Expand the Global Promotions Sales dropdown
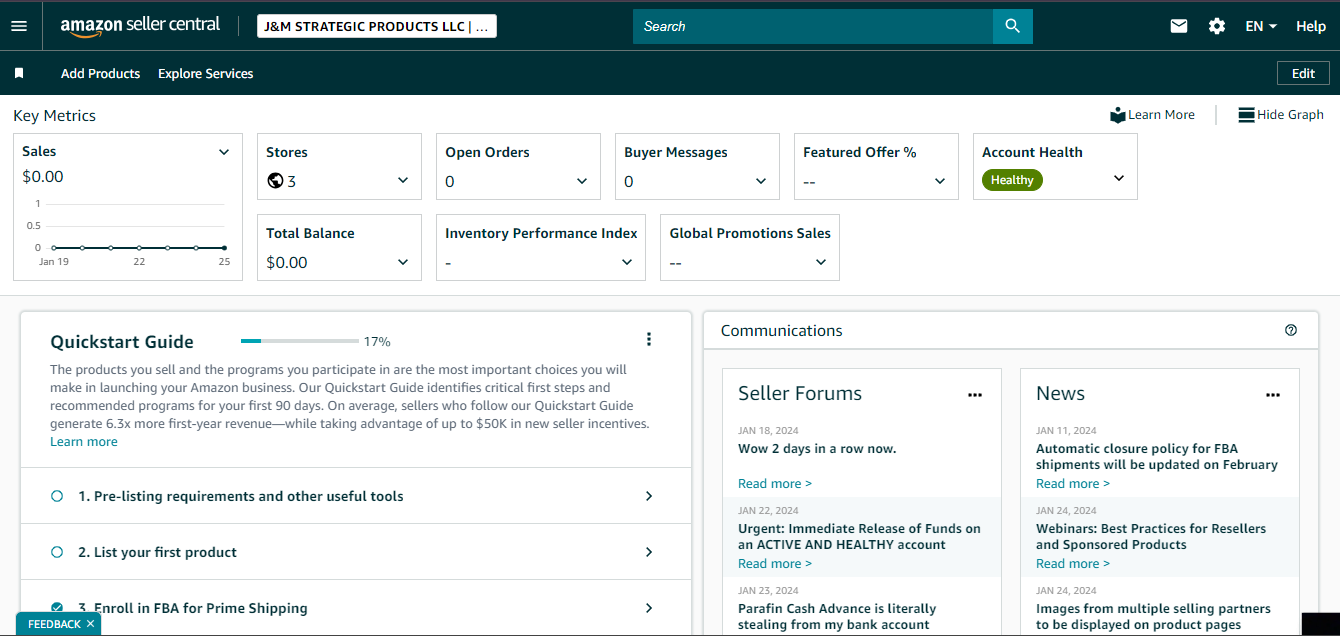 click(x=821, y=262)
